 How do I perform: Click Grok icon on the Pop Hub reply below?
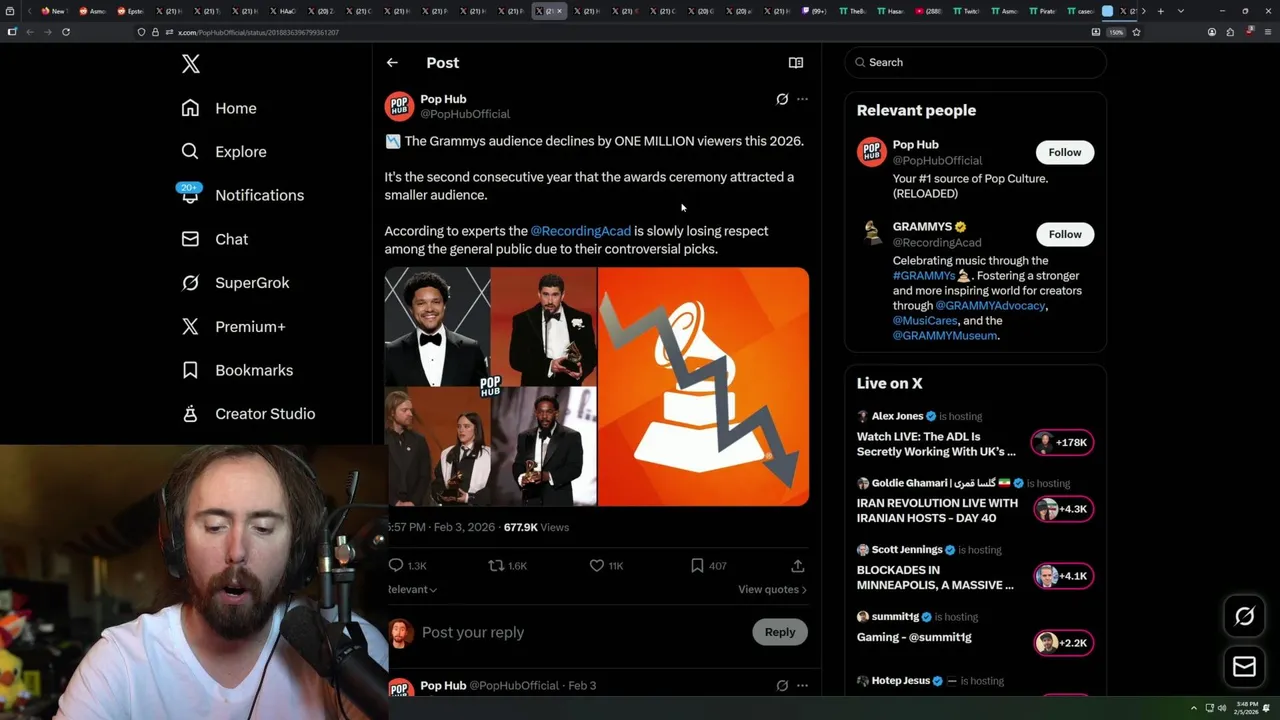point(782,686)
